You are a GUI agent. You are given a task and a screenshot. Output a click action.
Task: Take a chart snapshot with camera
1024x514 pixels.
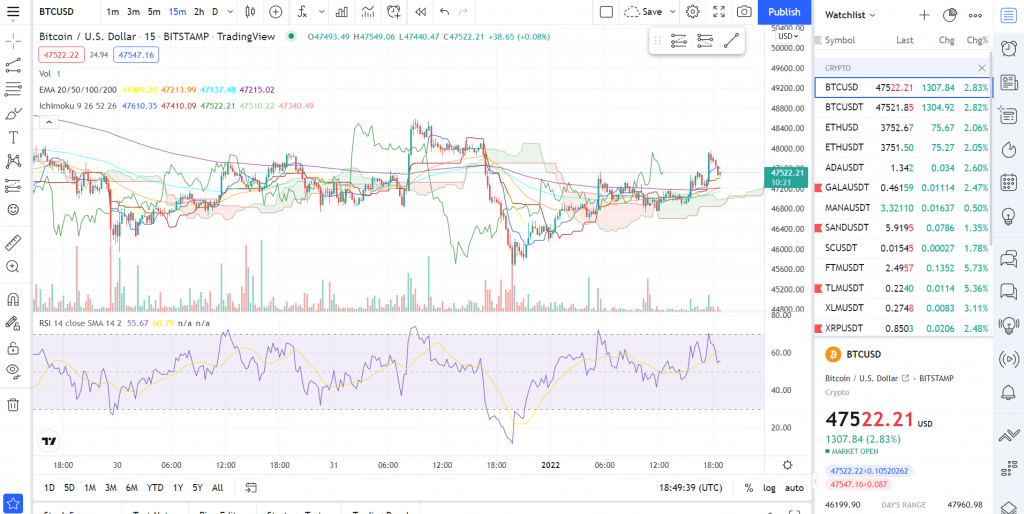tap(744, 12)
